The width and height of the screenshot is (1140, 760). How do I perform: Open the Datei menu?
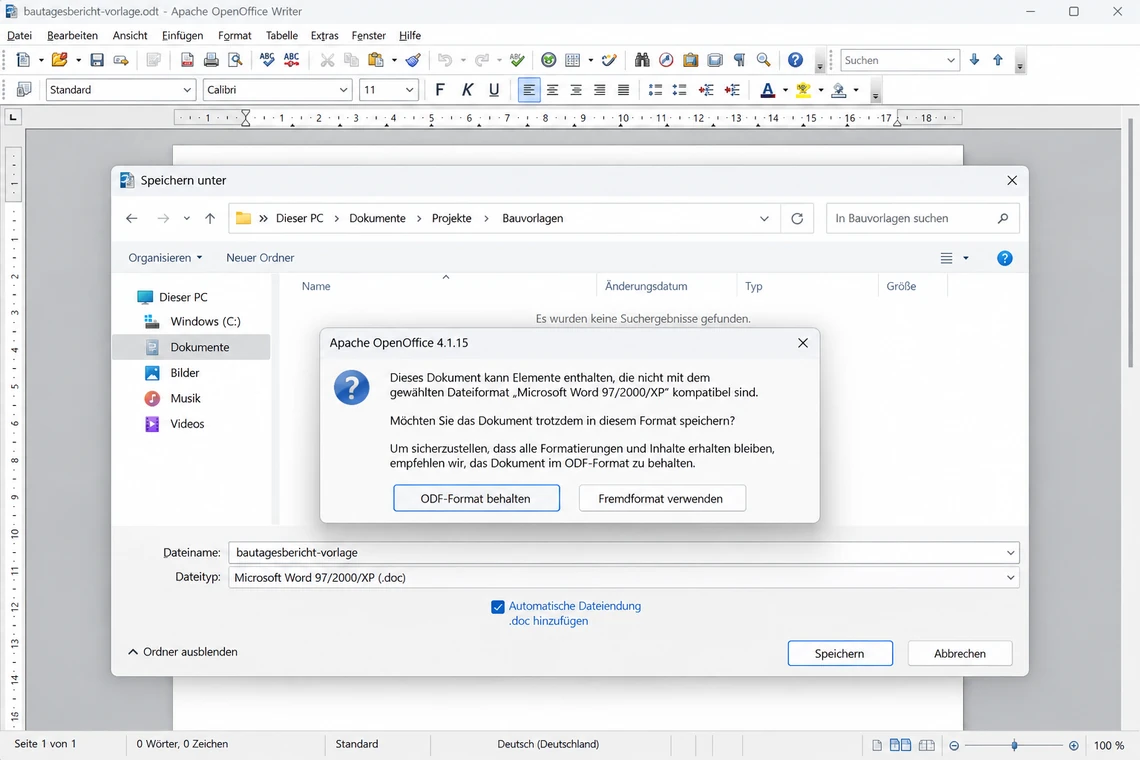(20, 35)
